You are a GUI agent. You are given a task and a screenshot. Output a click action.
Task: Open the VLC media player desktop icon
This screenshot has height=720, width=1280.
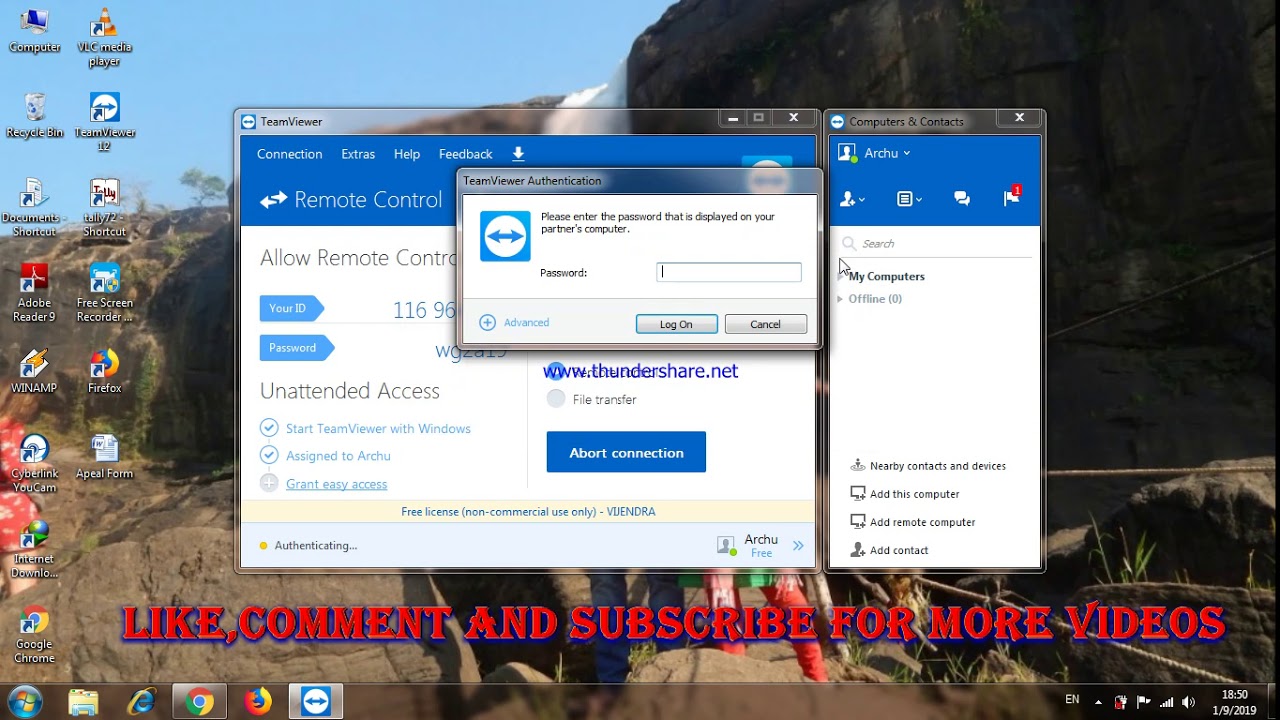coord(104,37)
